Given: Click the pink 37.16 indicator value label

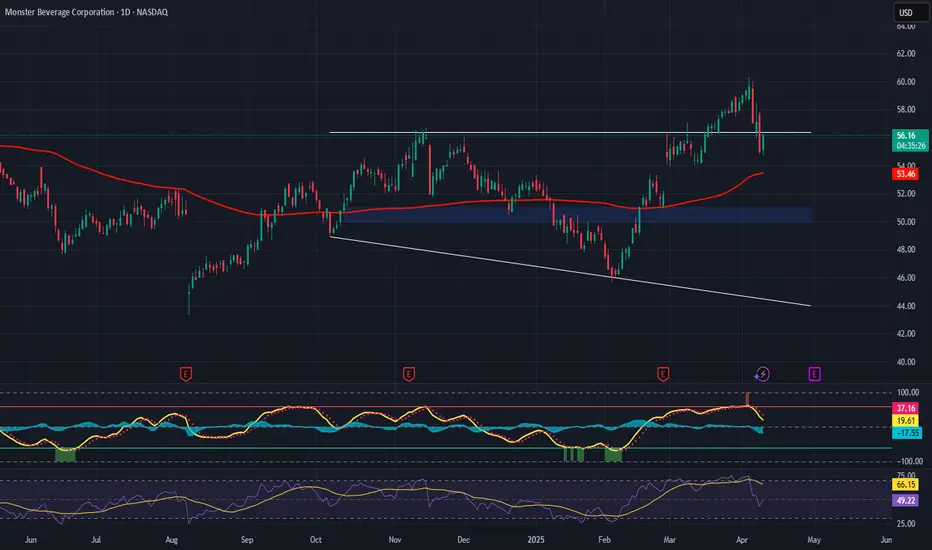Looking at the screenshot, I should tap(905, 408).
